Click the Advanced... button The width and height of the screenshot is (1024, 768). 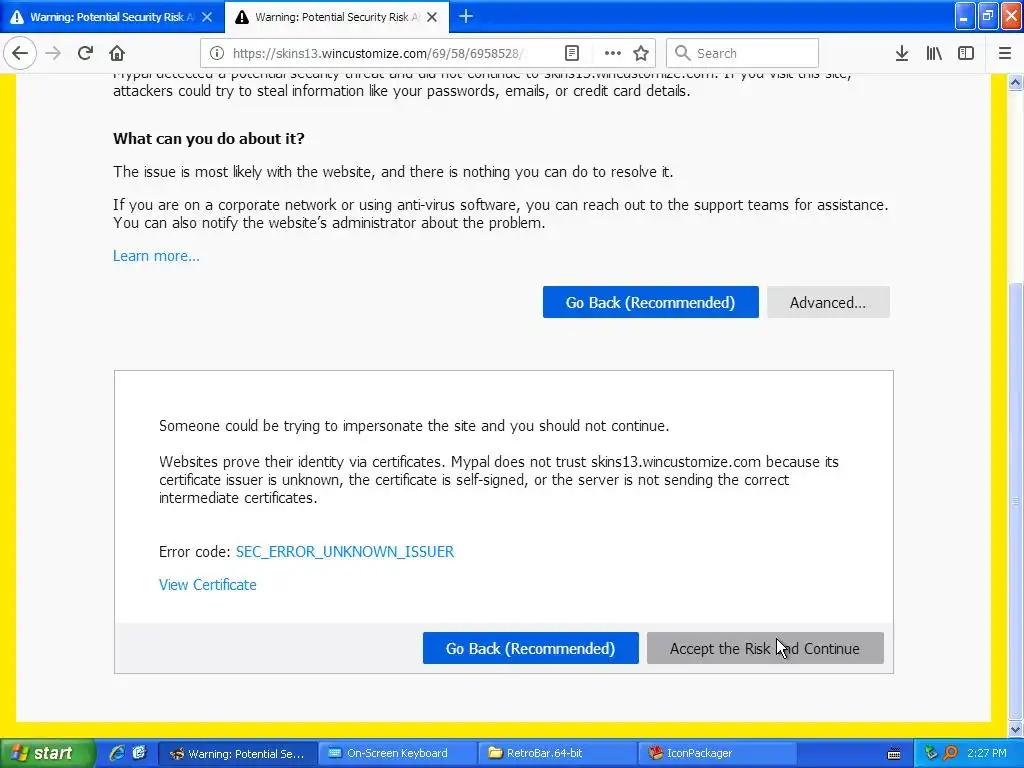pyautogui.click(x=828, y=302)
